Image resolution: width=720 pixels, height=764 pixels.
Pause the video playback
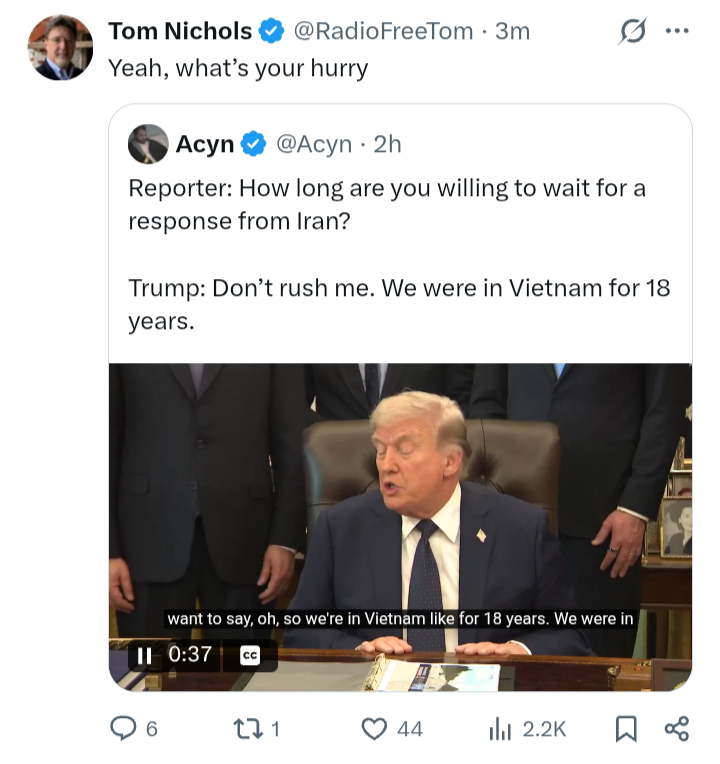(x=144, y=655)
